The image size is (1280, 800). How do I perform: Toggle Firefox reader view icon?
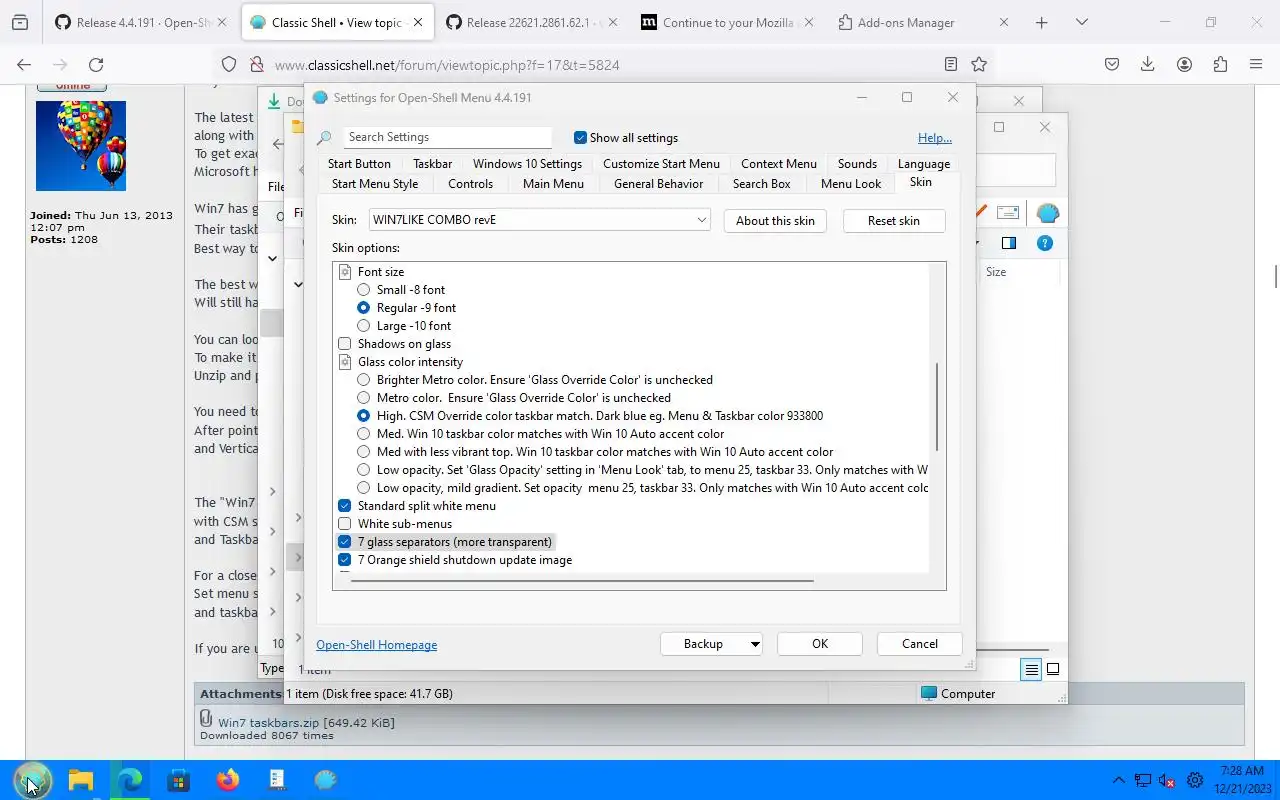point(951,64)
